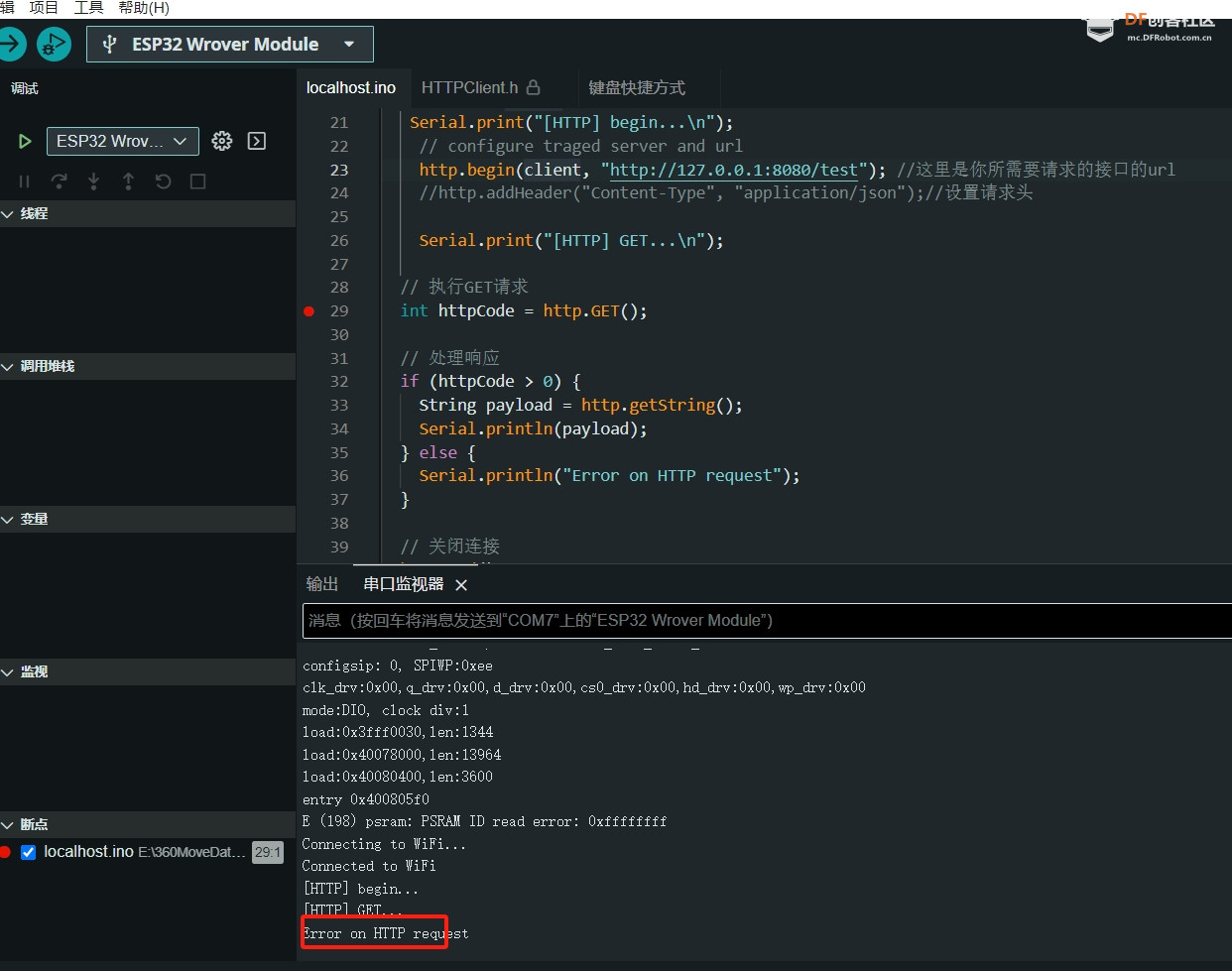Collapse the 变量 (Variables) section
This screenshot has width=1232, height=971.
pyautogui.click(x=148, y=519)
